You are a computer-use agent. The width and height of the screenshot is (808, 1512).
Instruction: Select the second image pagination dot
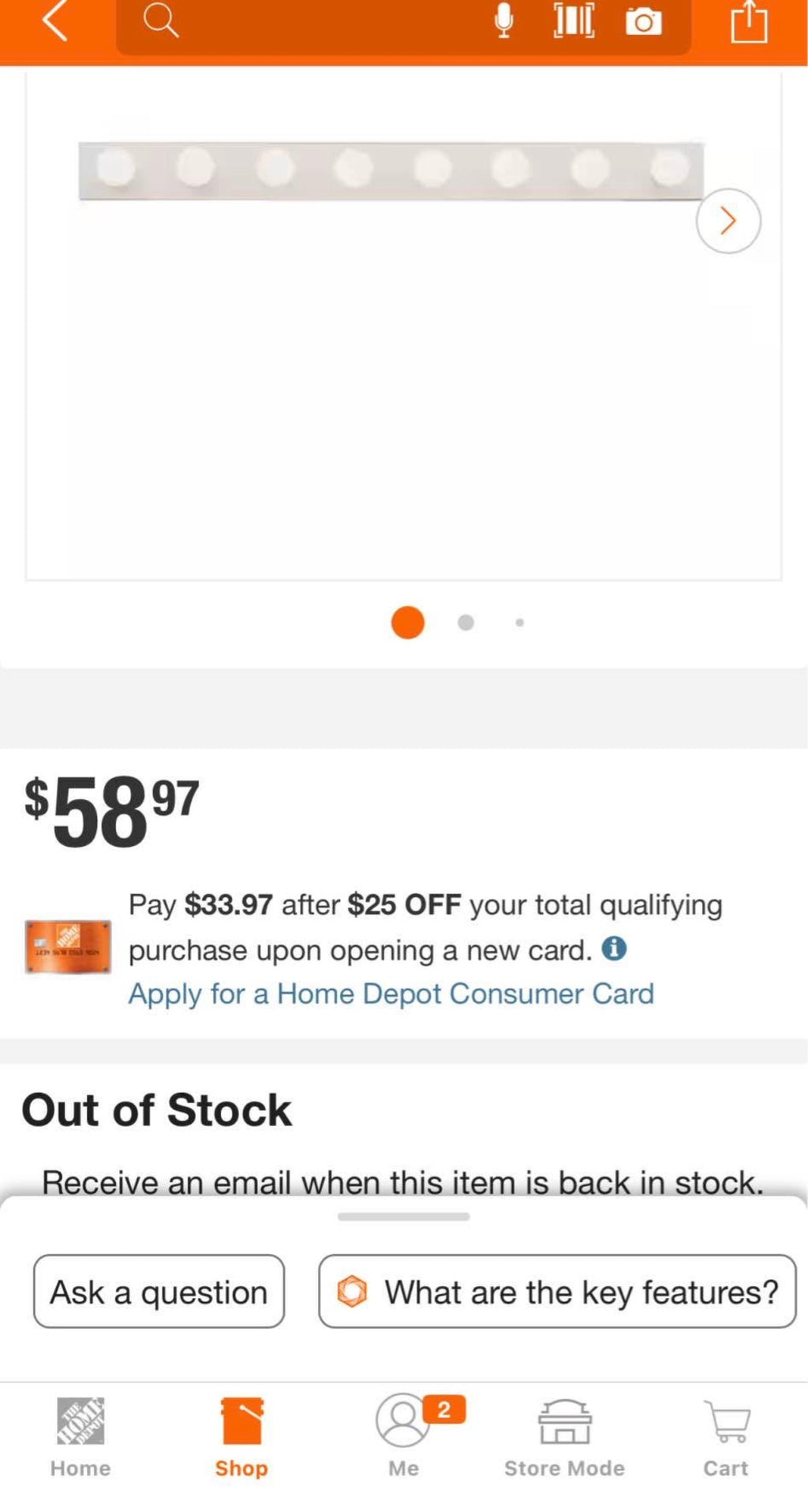[x=466, y=623]
